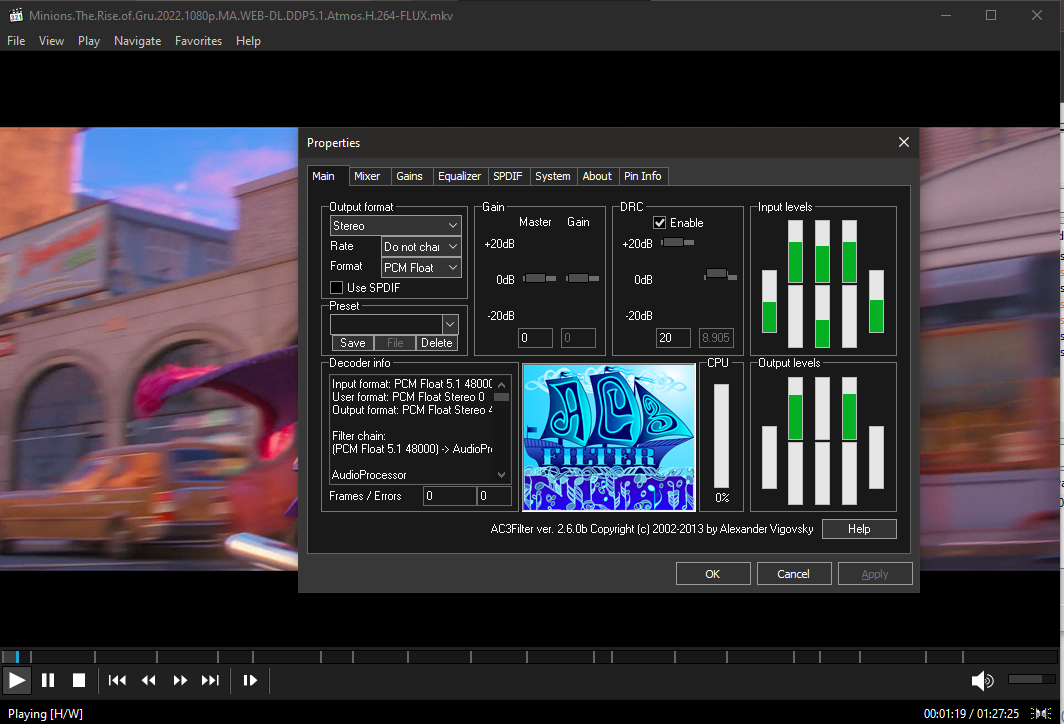
Task: Adjust the Master gain slider
Action: coord(537,279)
